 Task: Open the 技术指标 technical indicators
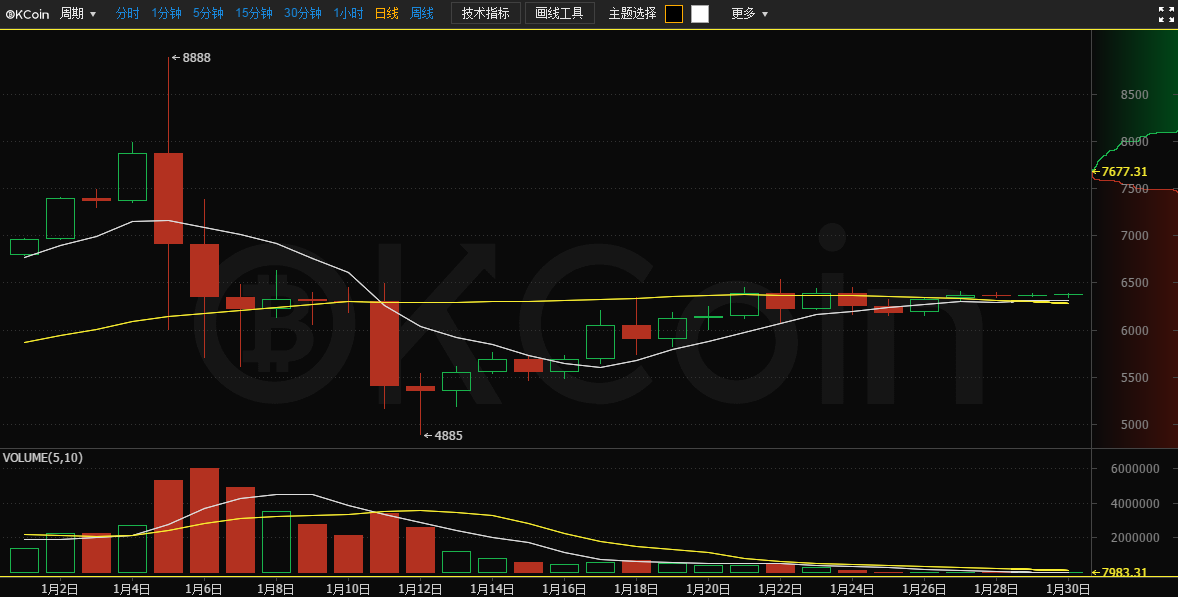485,14
